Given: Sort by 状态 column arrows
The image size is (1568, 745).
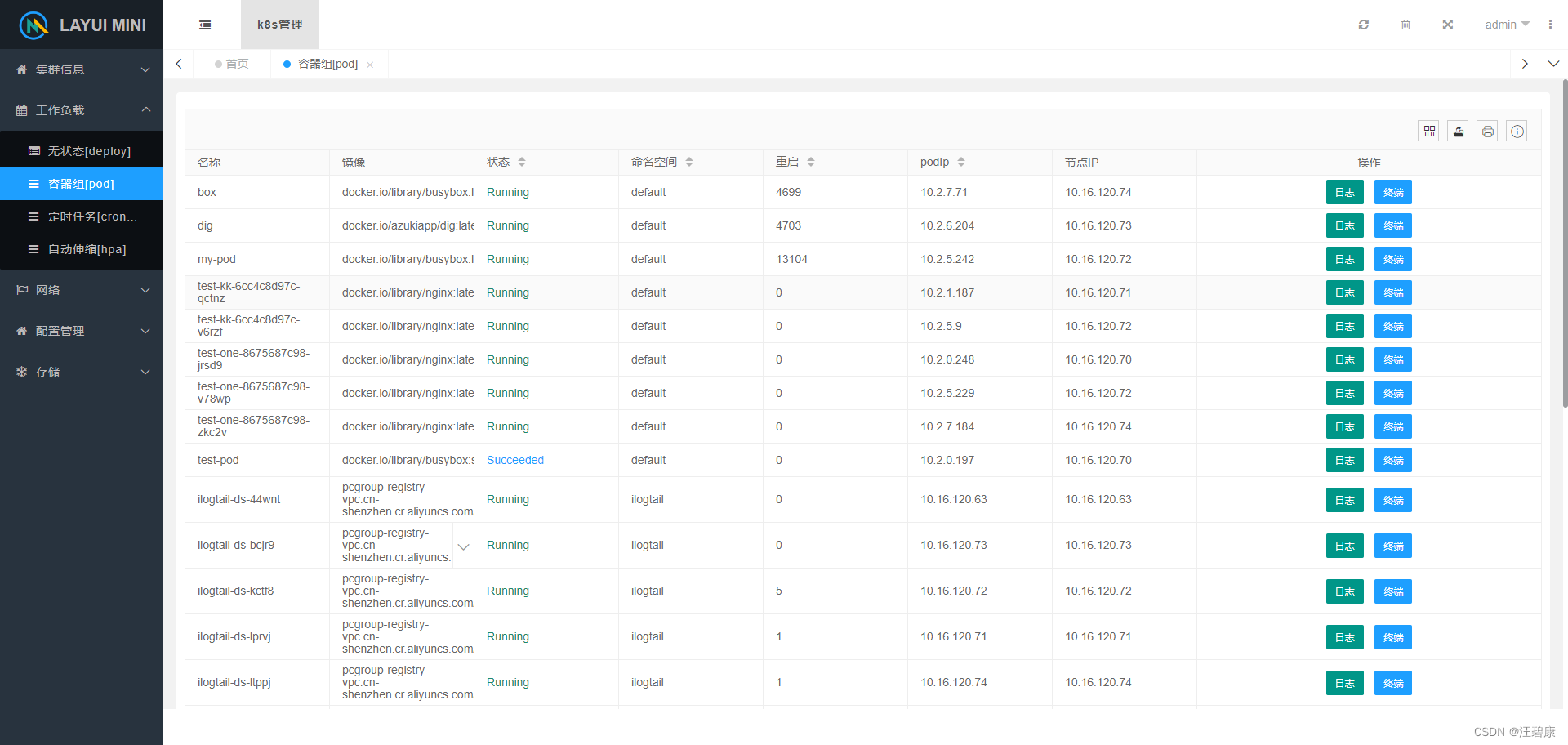Looking at the screenshot, I should point(522,162).
